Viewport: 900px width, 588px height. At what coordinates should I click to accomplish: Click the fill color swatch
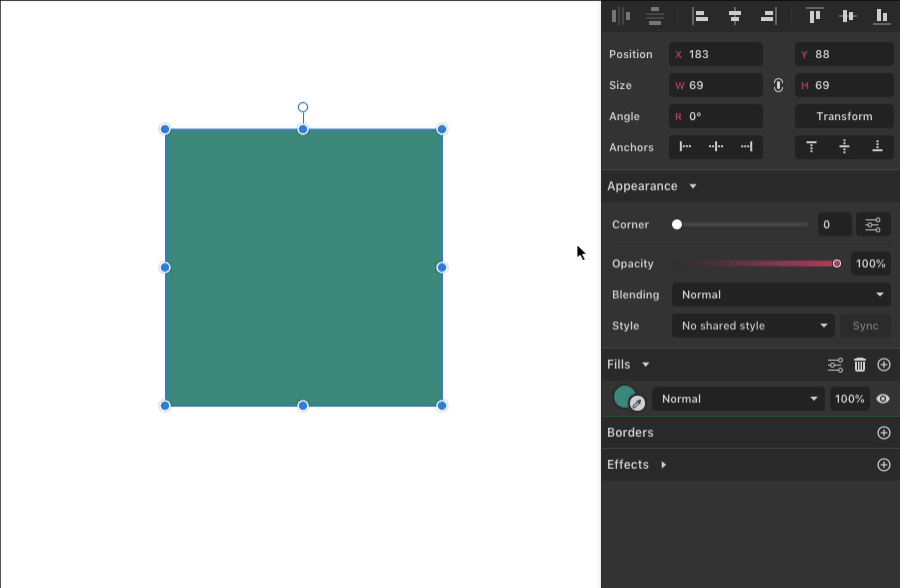[625, 397]
